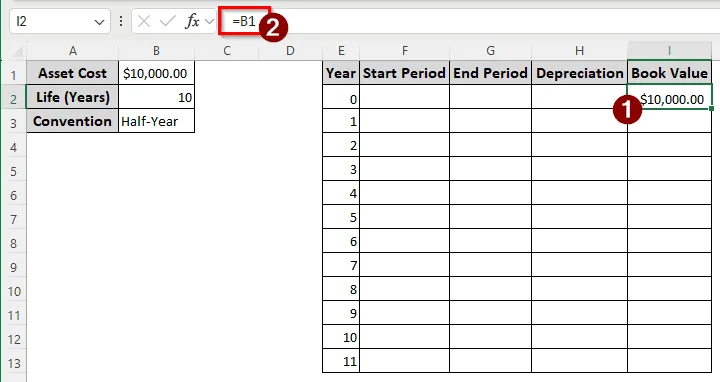Expand the Name Box dropdown arrow
This screenshot has height=382, width=720.
[99, 22]
